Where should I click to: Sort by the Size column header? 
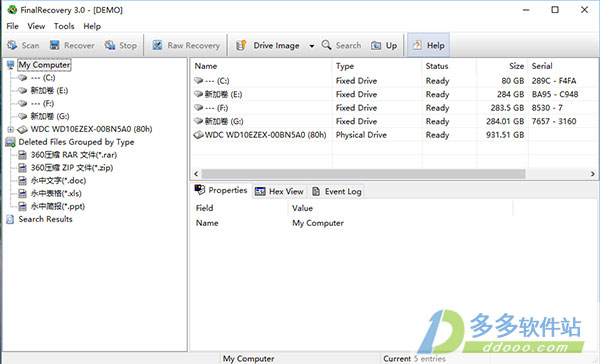pyautogui.click(x=502, y=66)
